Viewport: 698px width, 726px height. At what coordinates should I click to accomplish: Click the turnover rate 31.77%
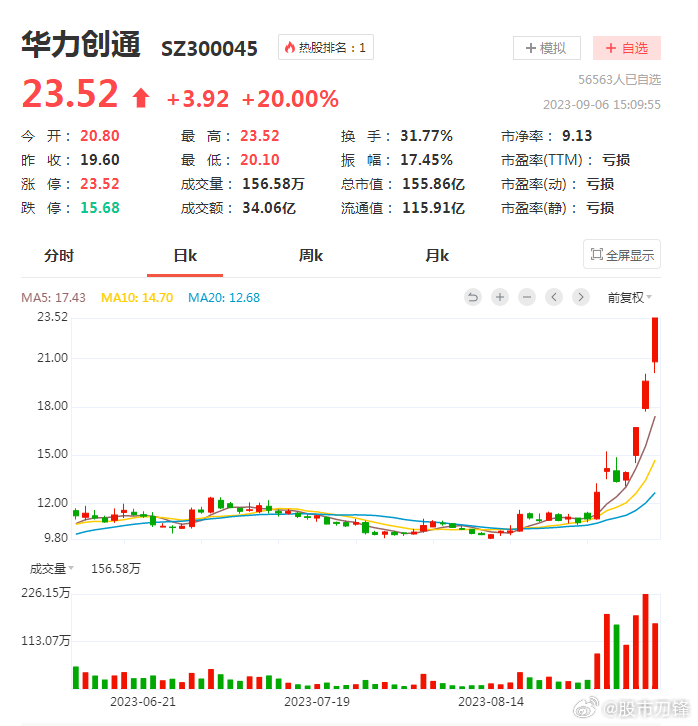click(x=426, y=136)
